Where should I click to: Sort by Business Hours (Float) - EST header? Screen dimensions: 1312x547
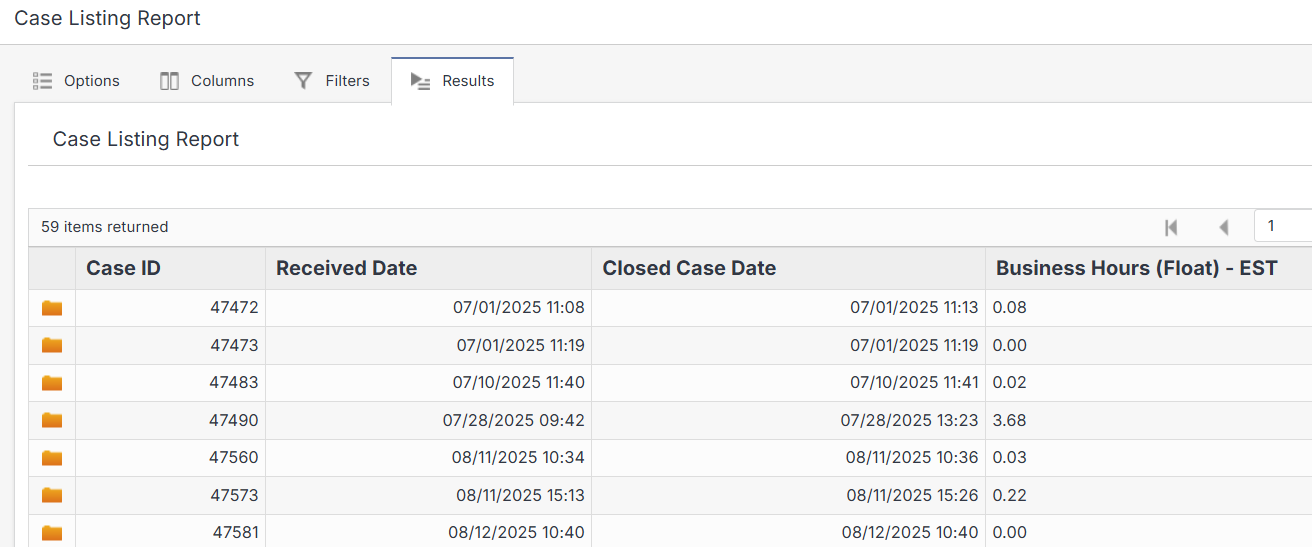click(x=1136, y=268)
